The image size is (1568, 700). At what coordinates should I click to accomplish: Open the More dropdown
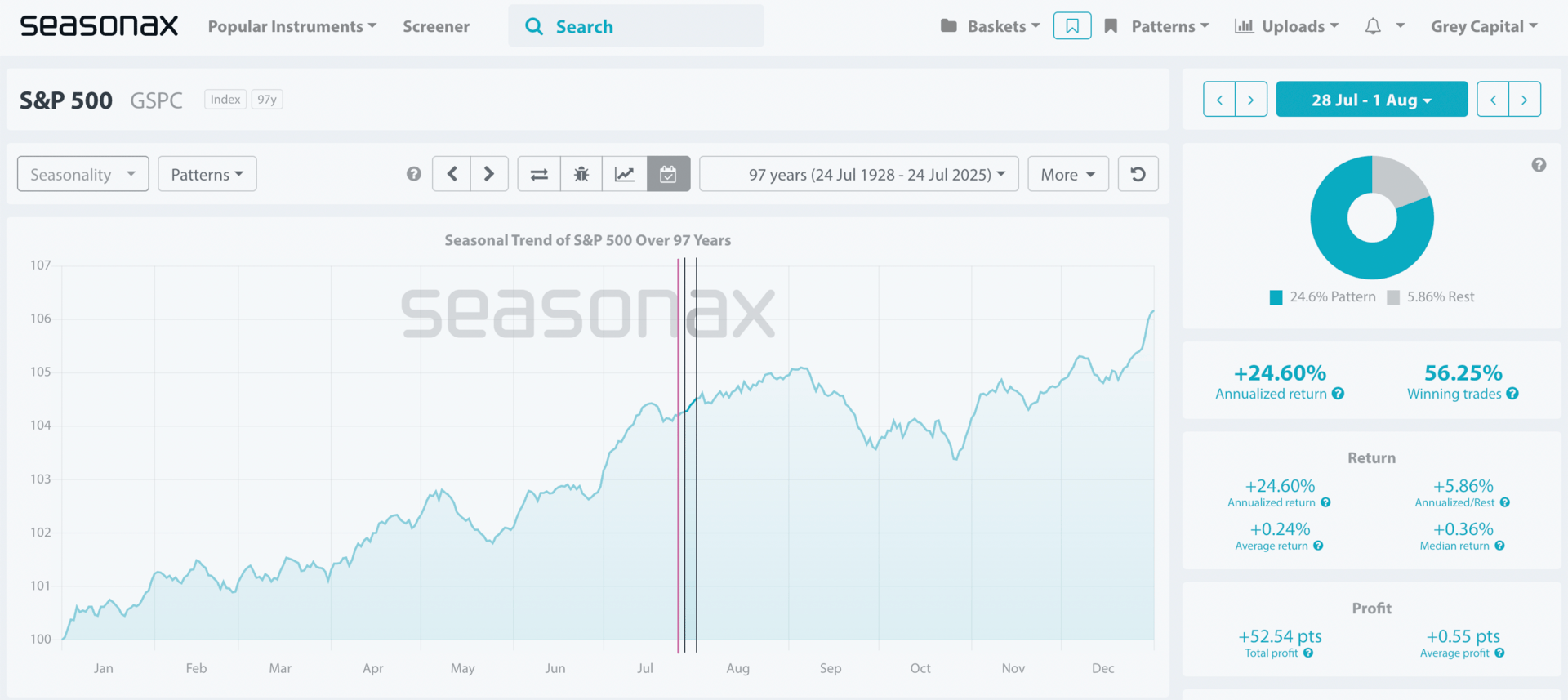[x=1068, y=174]
